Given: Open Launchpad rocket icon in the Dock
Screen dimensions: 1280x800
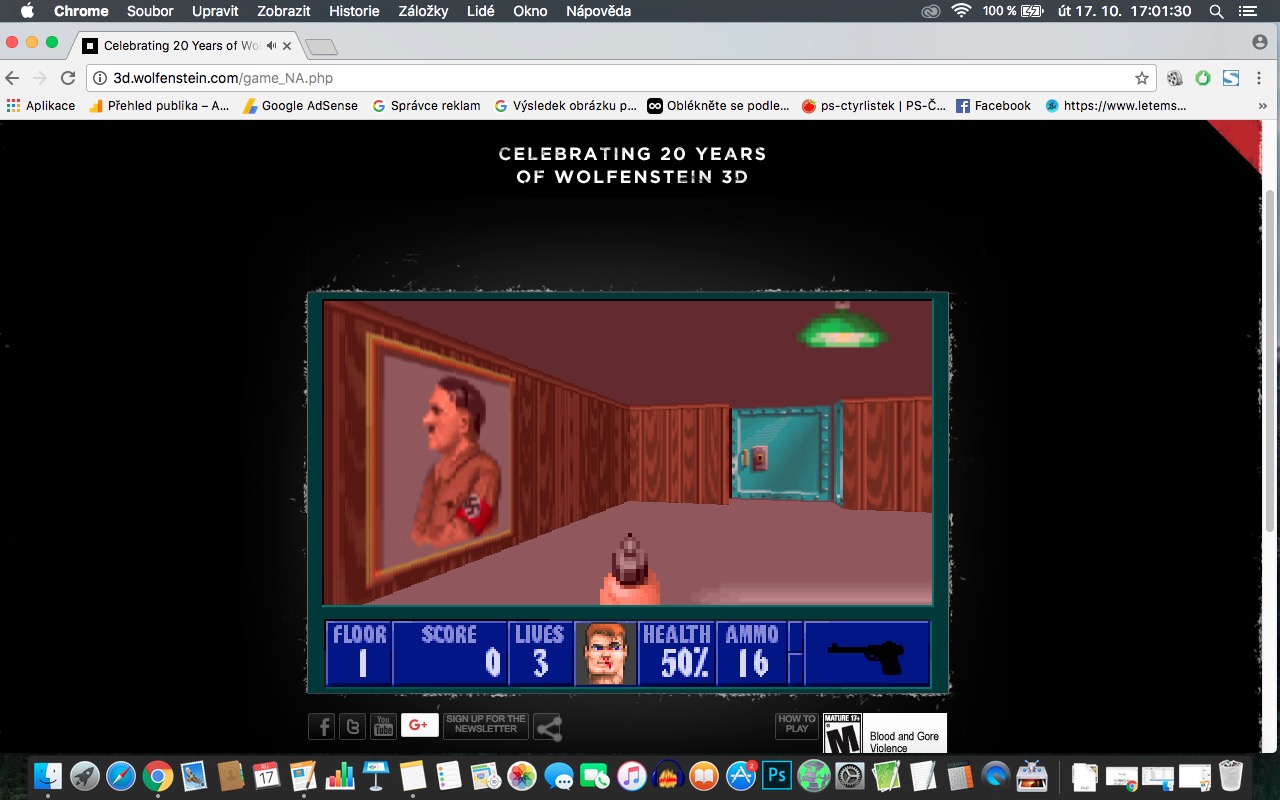Looking at the screenshot, I should pyautogui.click(x=84, y=776).
